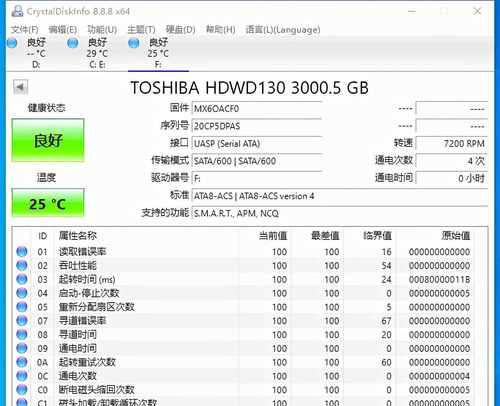Click status orb for attribute 01 读取错误率
Screen dimensions: 500x406
[22, 251]
